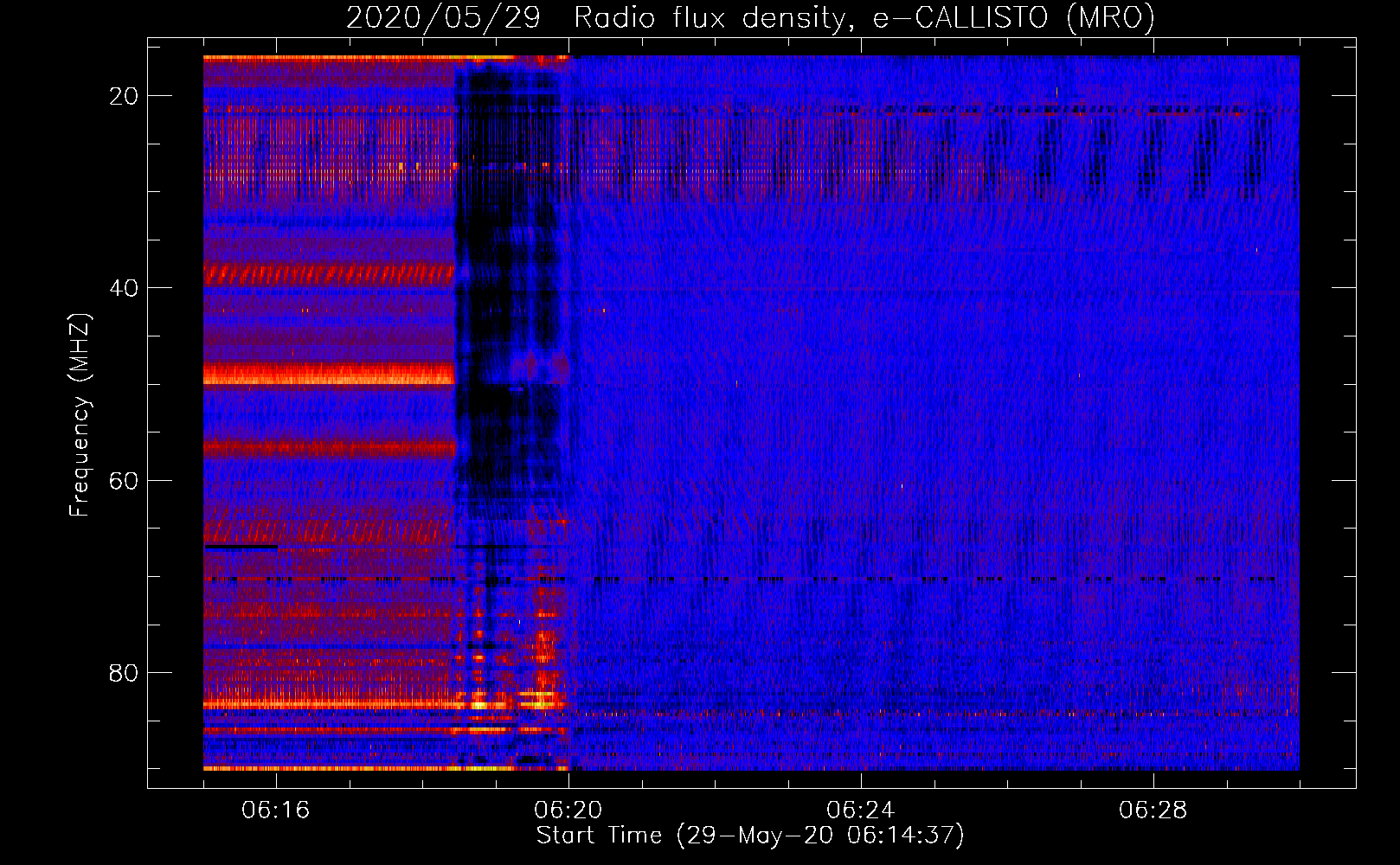Click the '06:20' time tick label
Image resolution: width=1400 pixels, height=865 pixels.
[568, 811]
